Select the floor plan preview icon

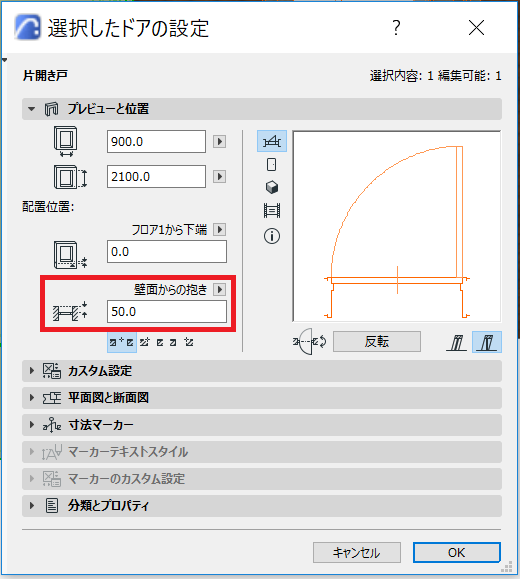[x=272, y=141]
